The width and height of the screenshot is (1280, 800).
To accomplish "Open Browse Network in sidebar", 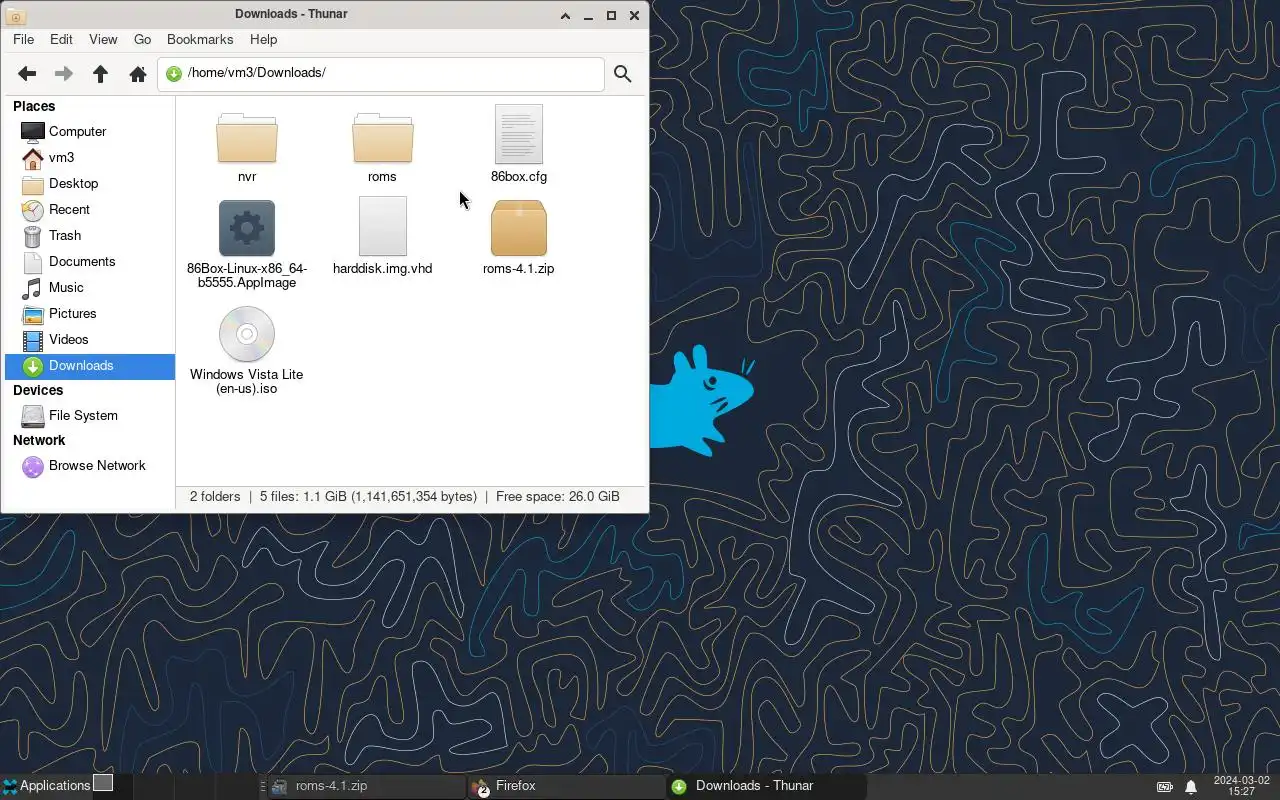I will click(x=90, y=465).
